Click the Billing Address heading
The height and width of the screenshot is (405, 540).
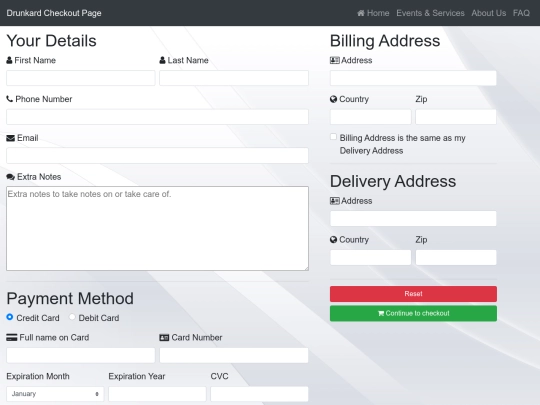click(385, 41)
